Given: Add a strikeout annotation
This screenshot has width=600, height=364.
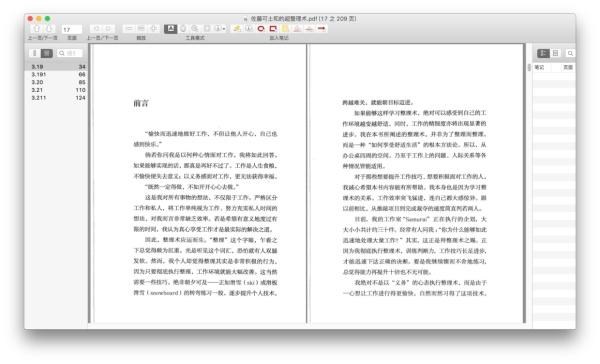Looking at the screenshot, I should (309, 29).
